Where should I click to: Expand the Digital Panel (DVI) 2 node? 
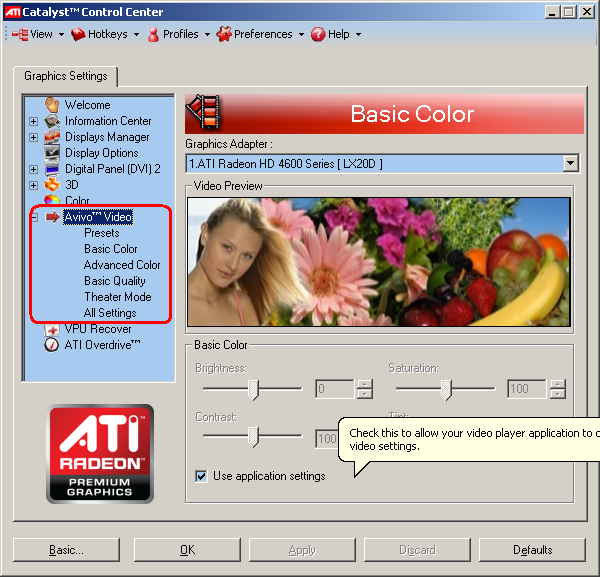click(x=34, y=169)
